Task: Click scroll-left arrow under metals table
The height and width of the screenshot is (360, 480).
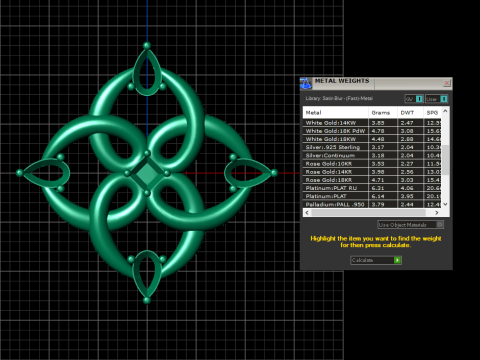Action: click(x=307, y=213)
